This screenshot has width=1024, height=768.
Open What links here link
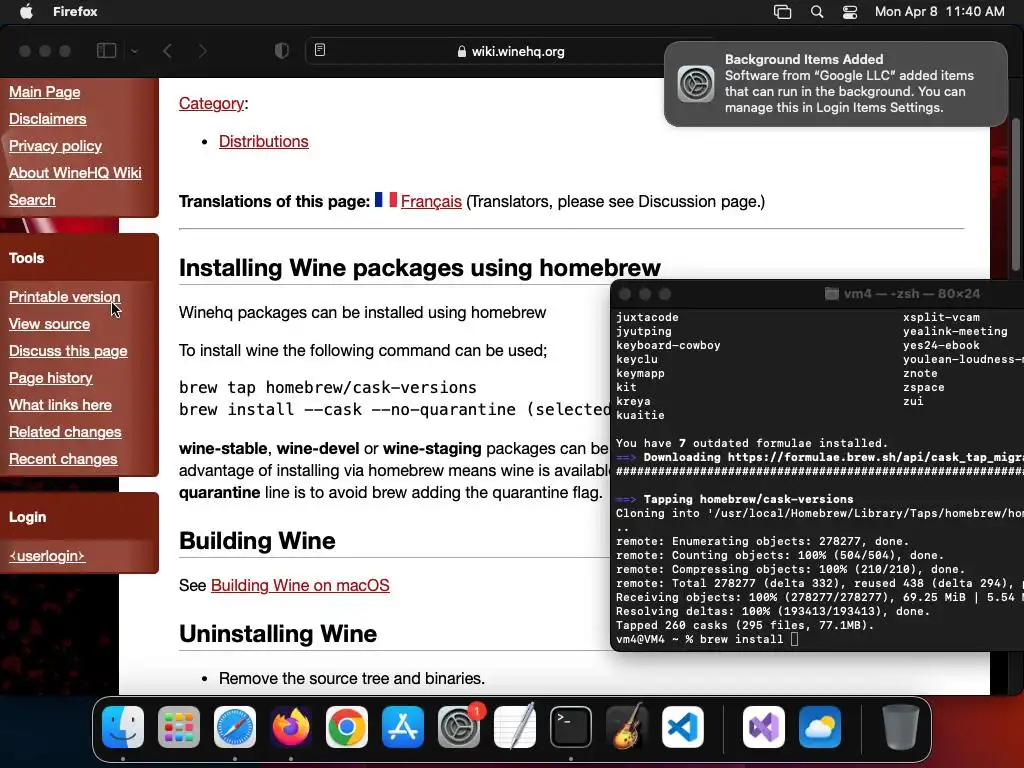[60, 405]
